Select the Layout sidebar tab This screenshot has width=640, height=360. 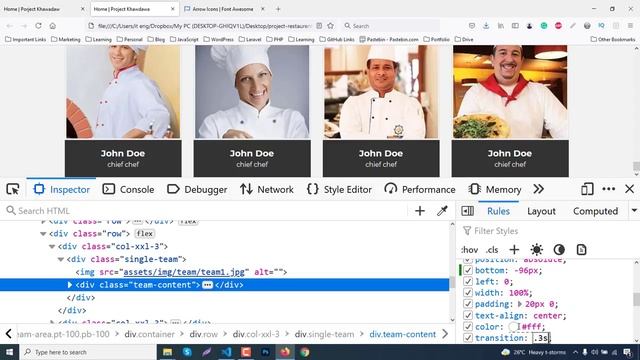point(541,211)
